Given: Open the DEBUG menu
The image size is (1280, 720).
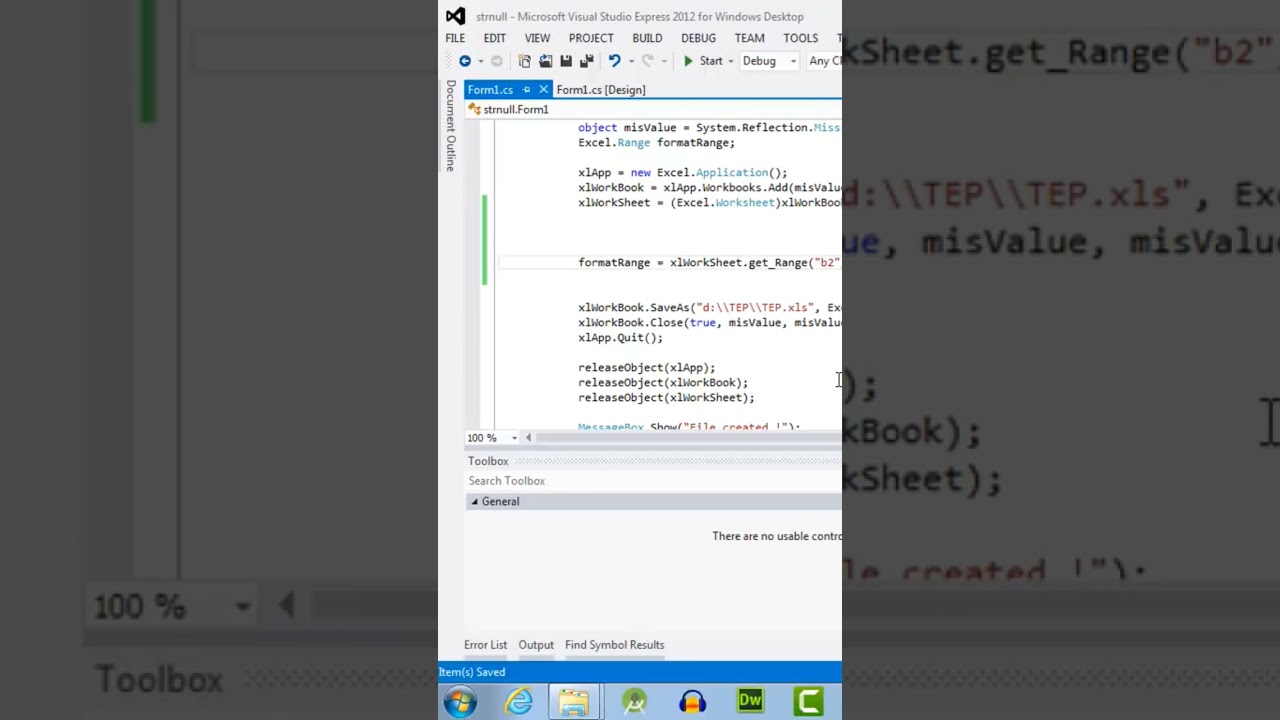Looking at the screenshot, I should tap(698, 38).
